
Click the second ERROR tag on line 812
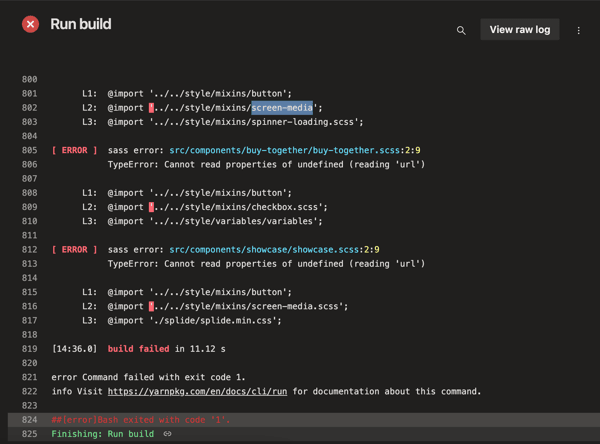pyautogui.click(x=75, y=250)
